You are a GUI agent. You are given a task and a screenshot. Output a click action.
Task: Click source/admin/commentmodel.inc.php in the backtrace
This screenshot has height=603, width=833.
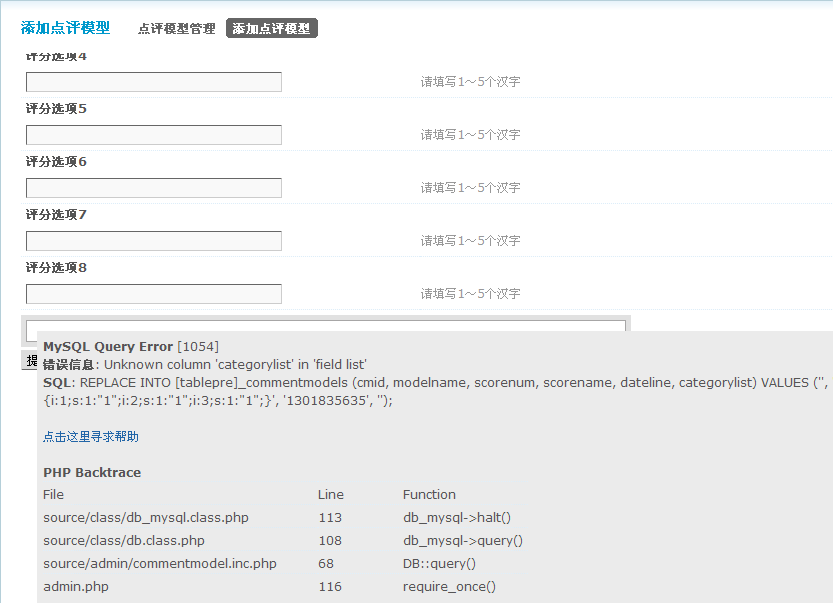coord(160,564)
